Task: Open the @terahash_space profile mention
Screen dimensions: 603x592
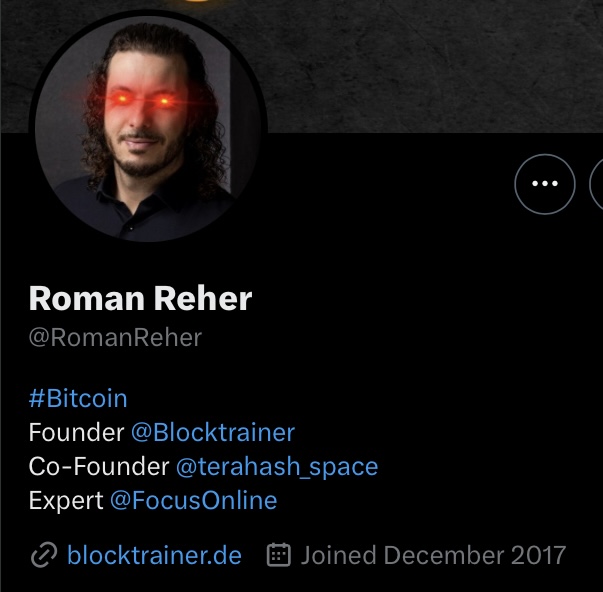Action: pos(277,467)
